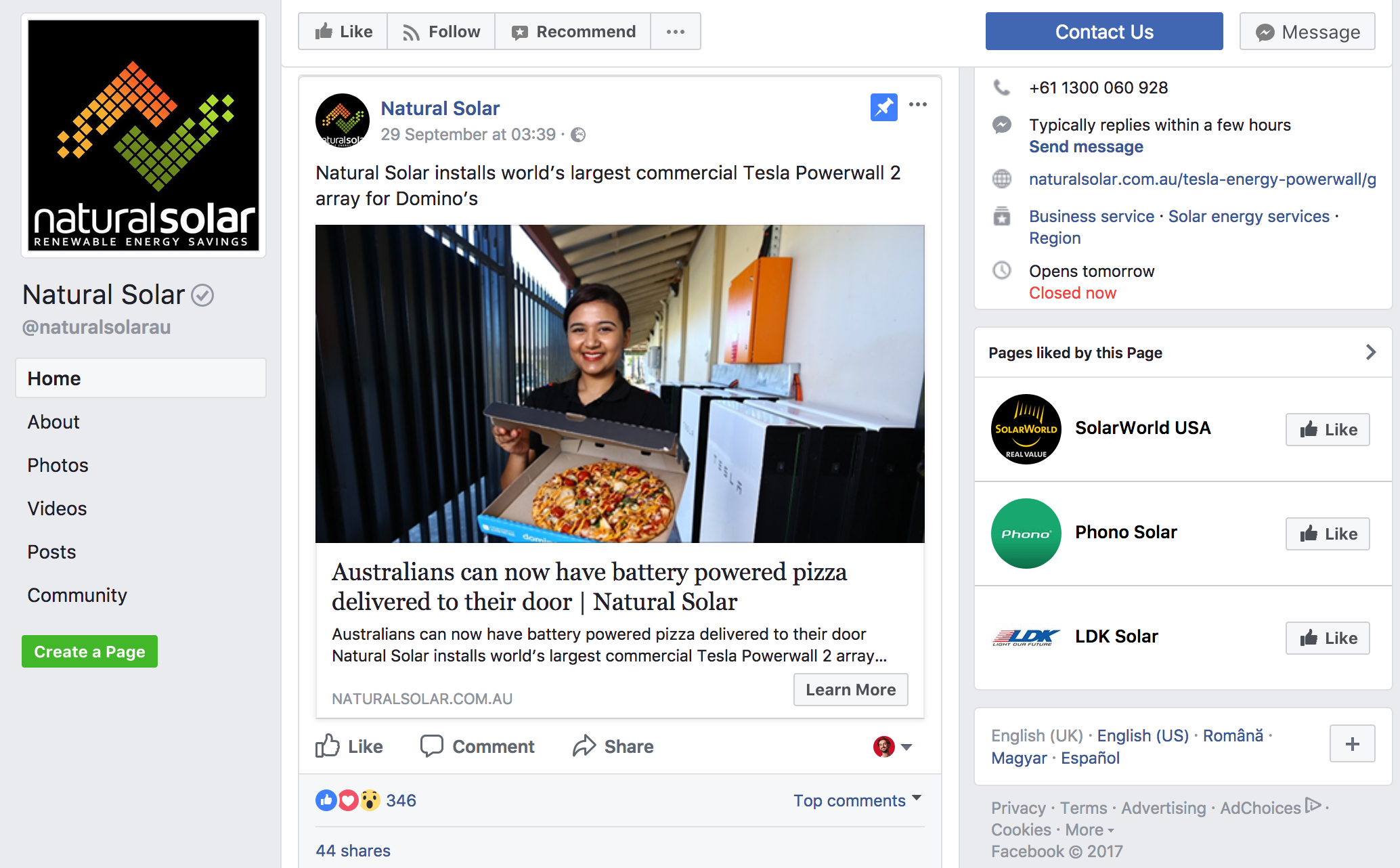Expand Pages liked by this Page
This screenshot has width=1400, height=868.
[1370, 352]
